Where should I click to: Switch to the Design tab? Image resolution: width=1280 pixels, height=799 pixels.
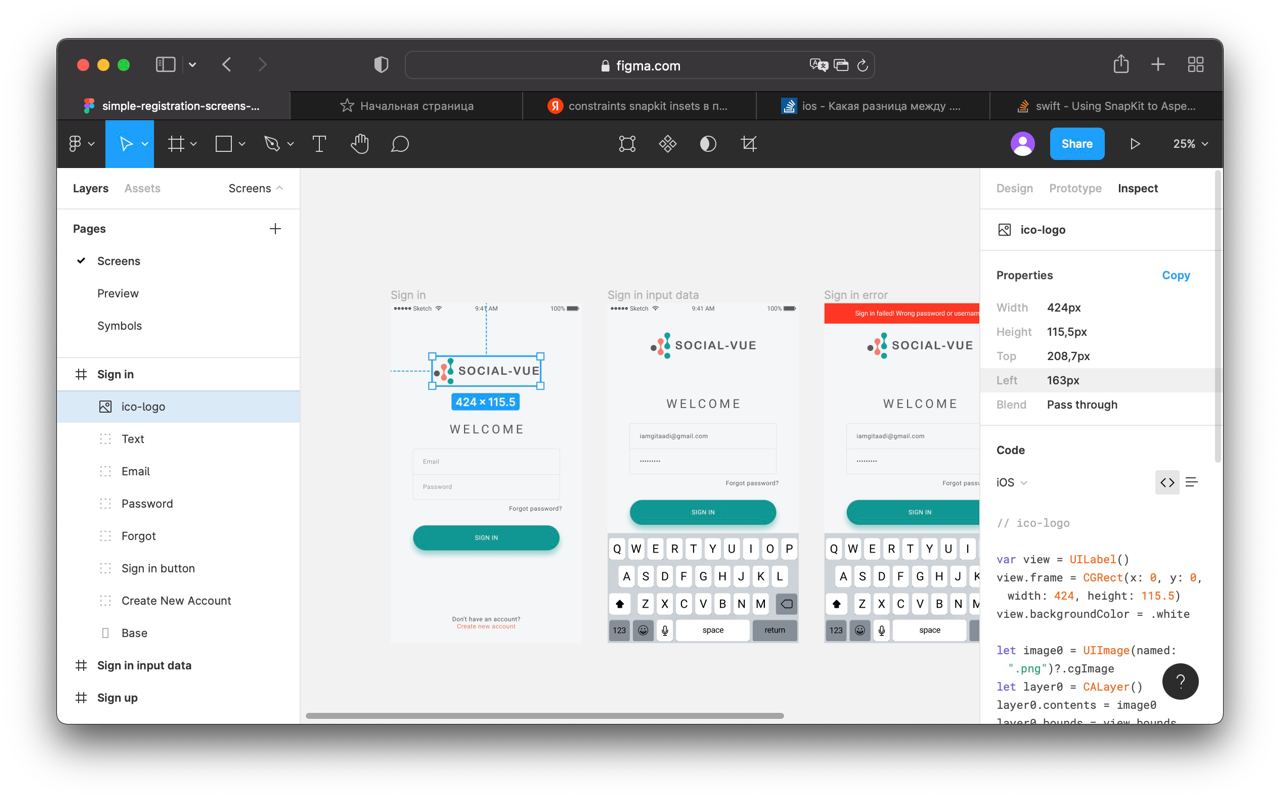pos(1014,188)
